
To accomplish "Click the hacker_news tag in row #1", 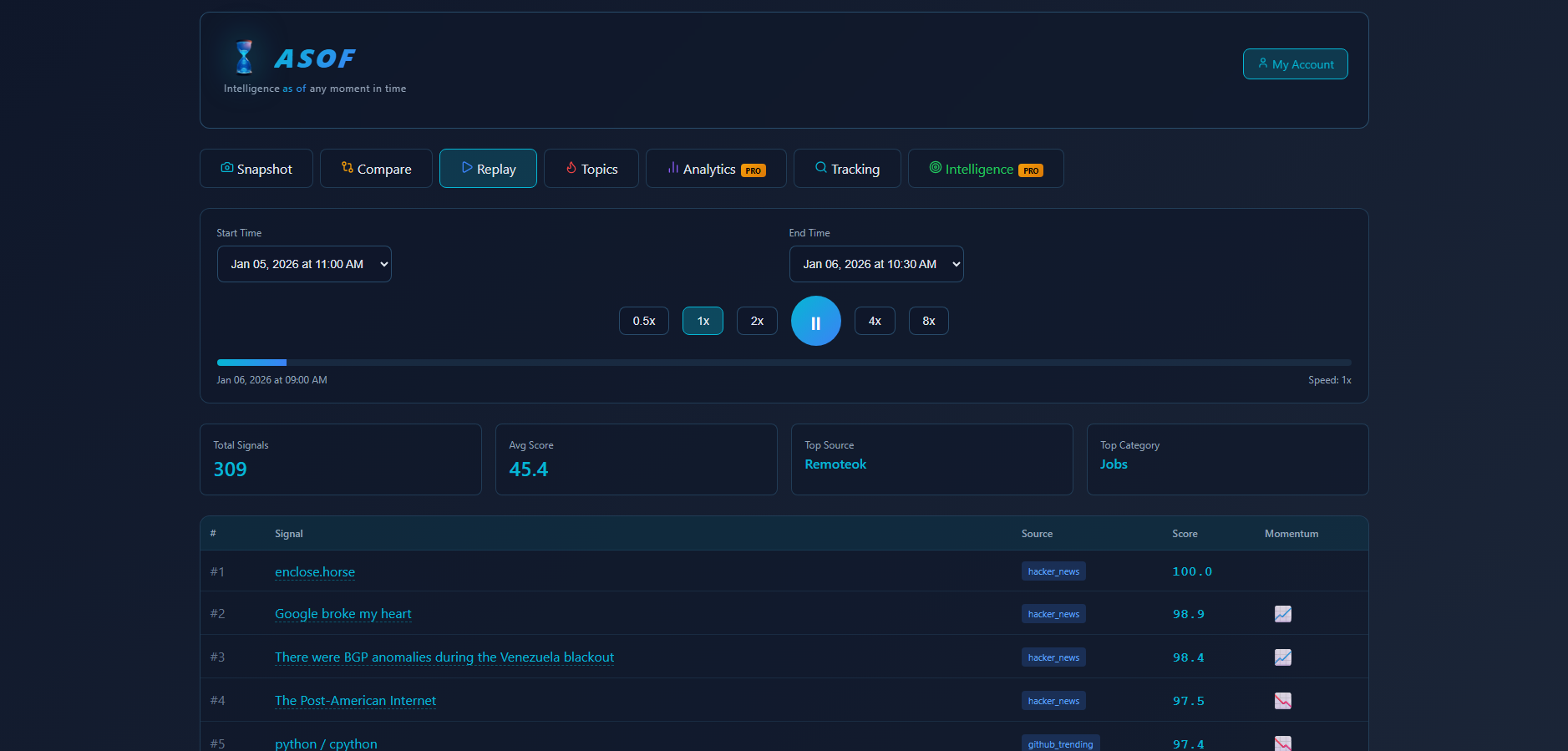I will (1053, 571).
